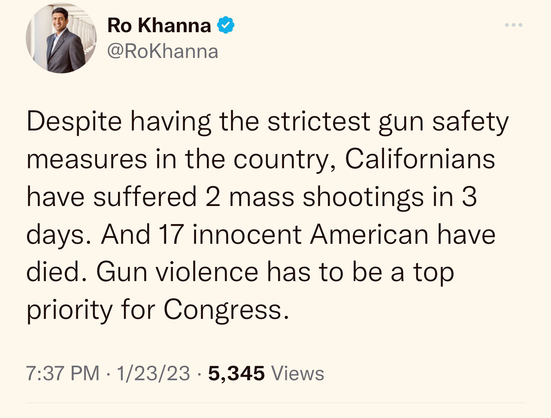Click the "Views" label text
551x418 pixels.
point(298,373)
